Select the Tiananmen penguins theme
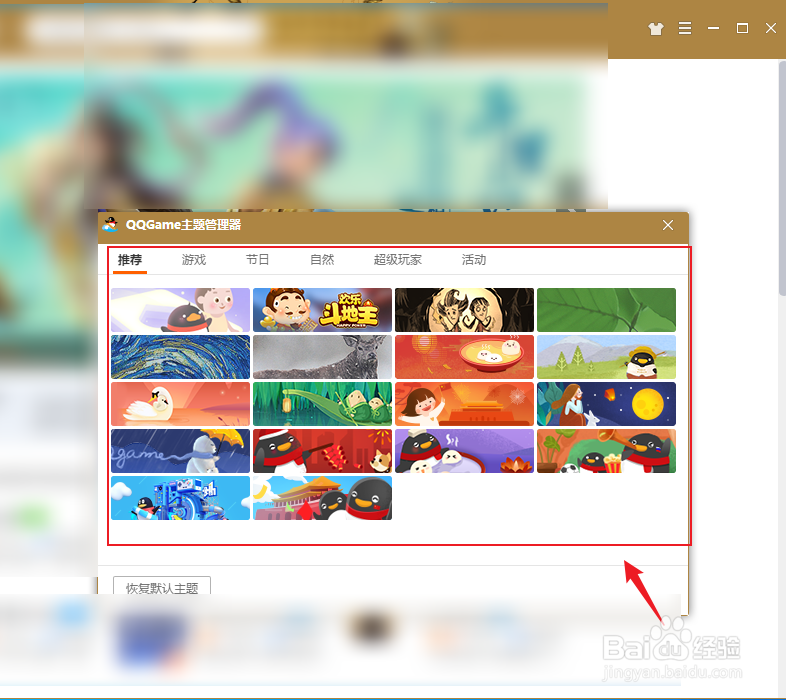The image size is (786, 700). point(322,498)
